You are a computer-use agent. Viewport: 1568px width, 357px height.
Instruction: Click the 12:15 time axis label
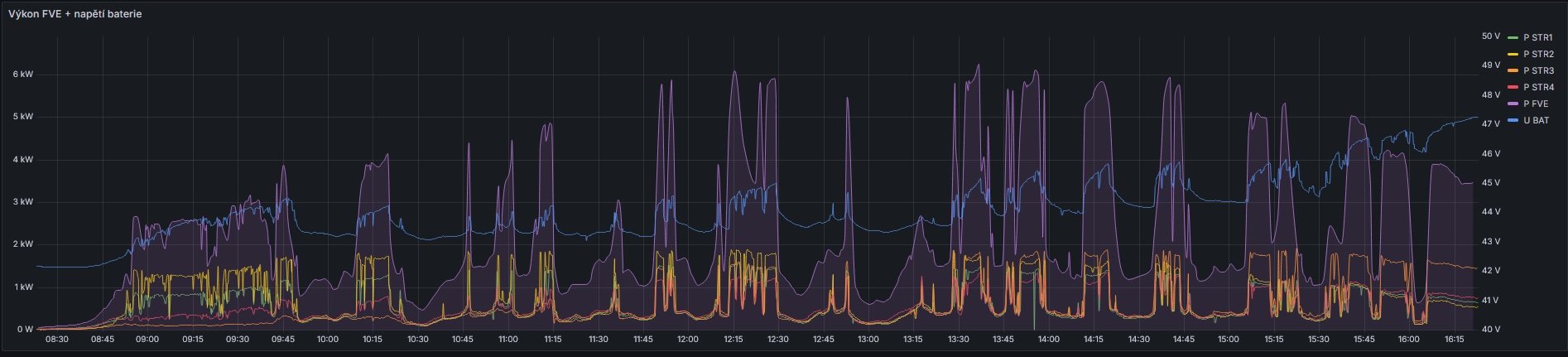point(733,340)
